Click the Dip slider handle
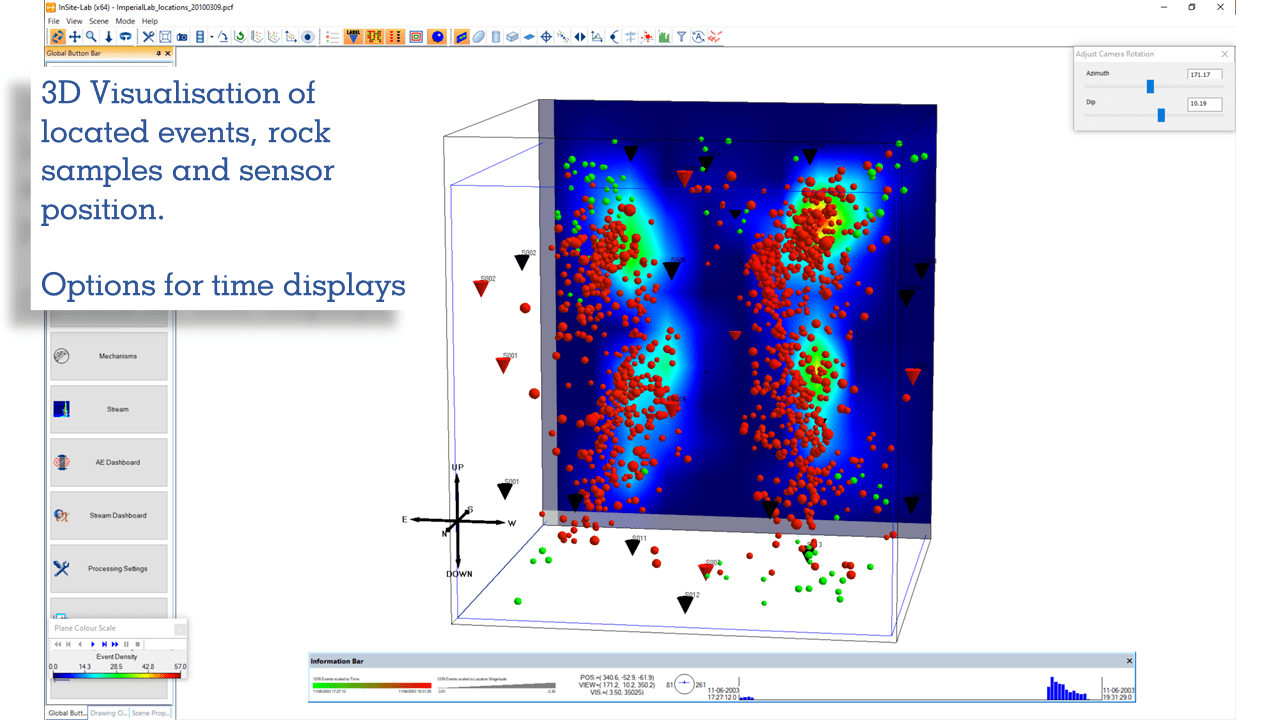1280x720 pixels. (x=1161, y=115)
